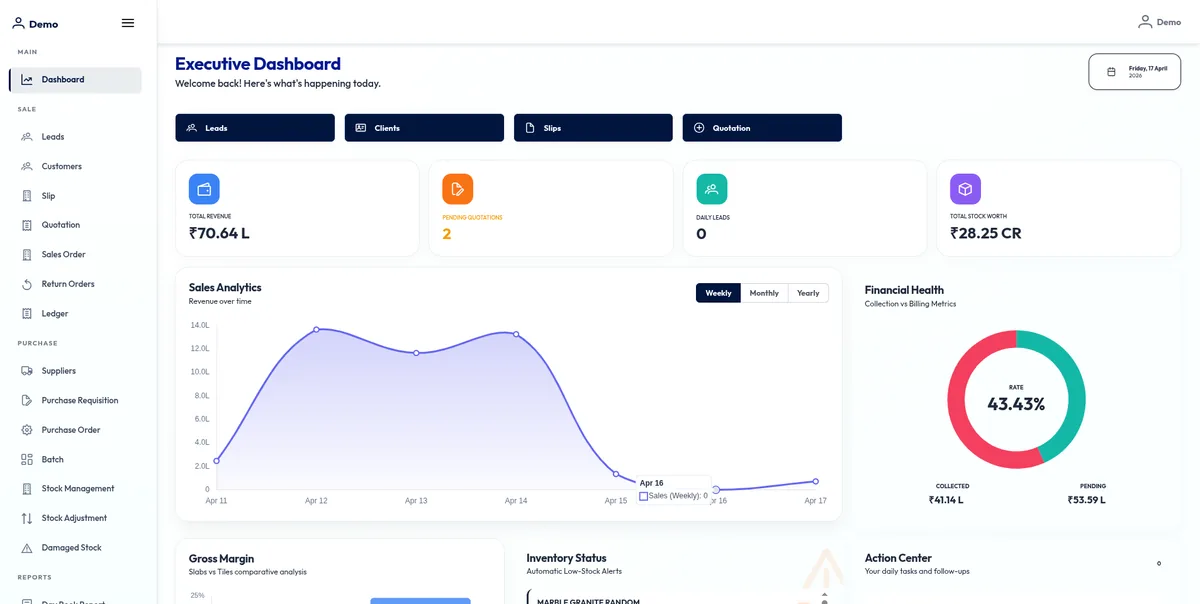Go to Sales Order page
The image size is (1200, 604).
point(75,255)
